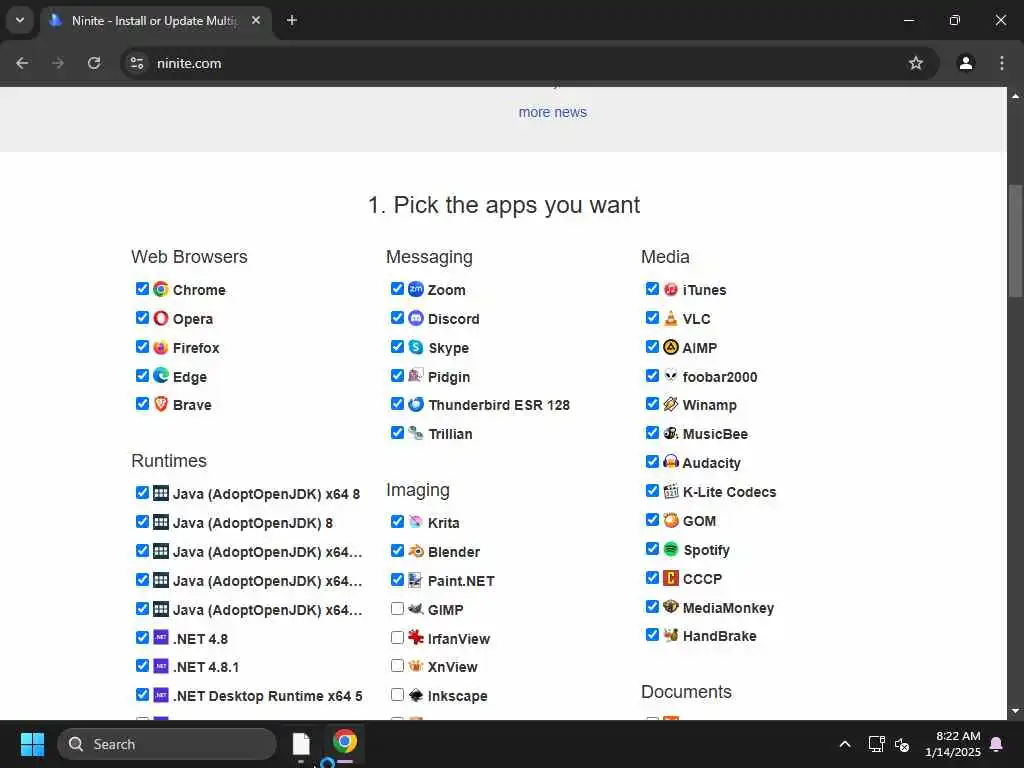This screenshot has width=1024, height=768.
Task: Open the Chrome profile button
Action: (x=966, y=63)
